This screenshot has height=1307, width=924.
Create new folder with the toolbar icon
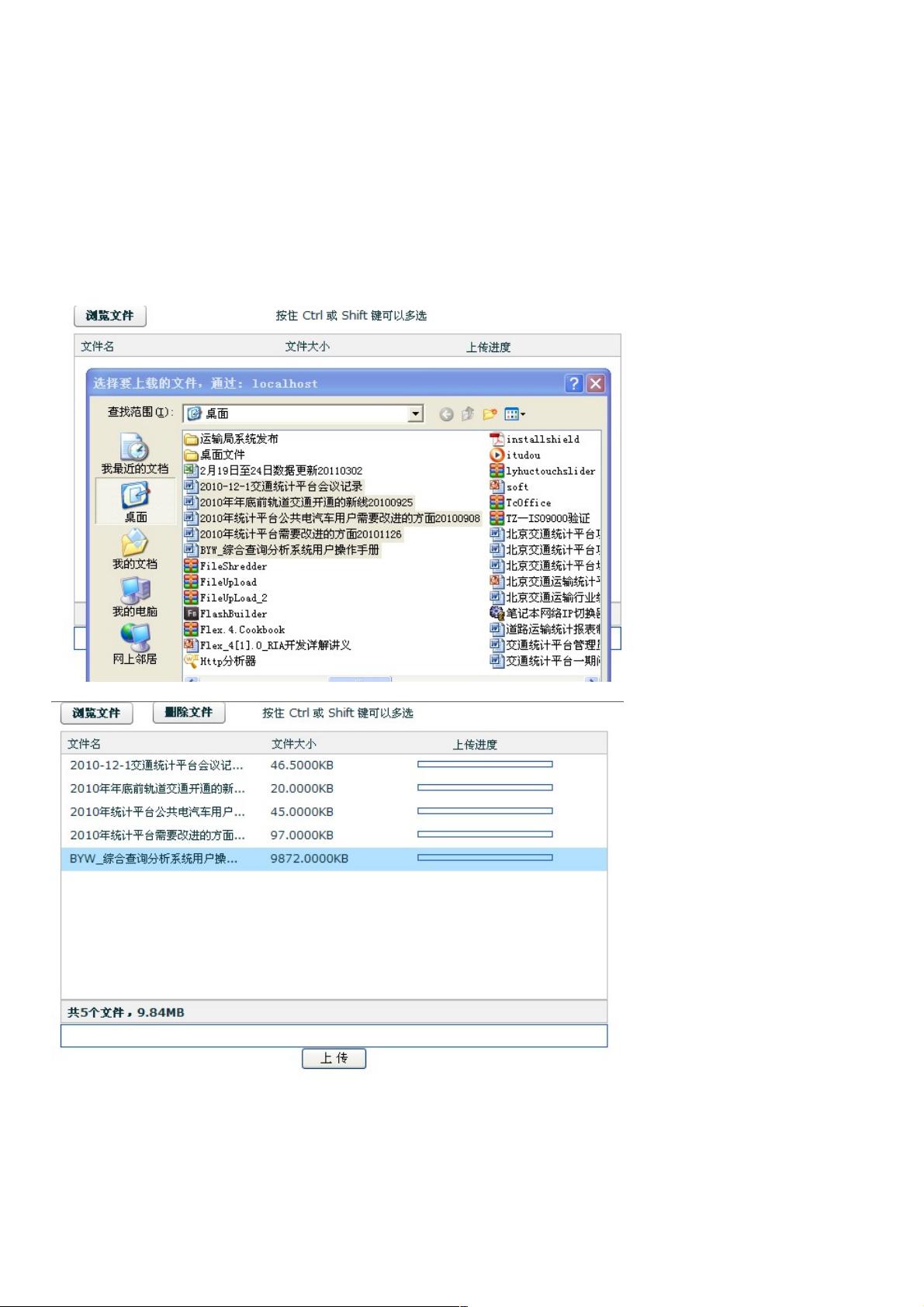[490, 414]
